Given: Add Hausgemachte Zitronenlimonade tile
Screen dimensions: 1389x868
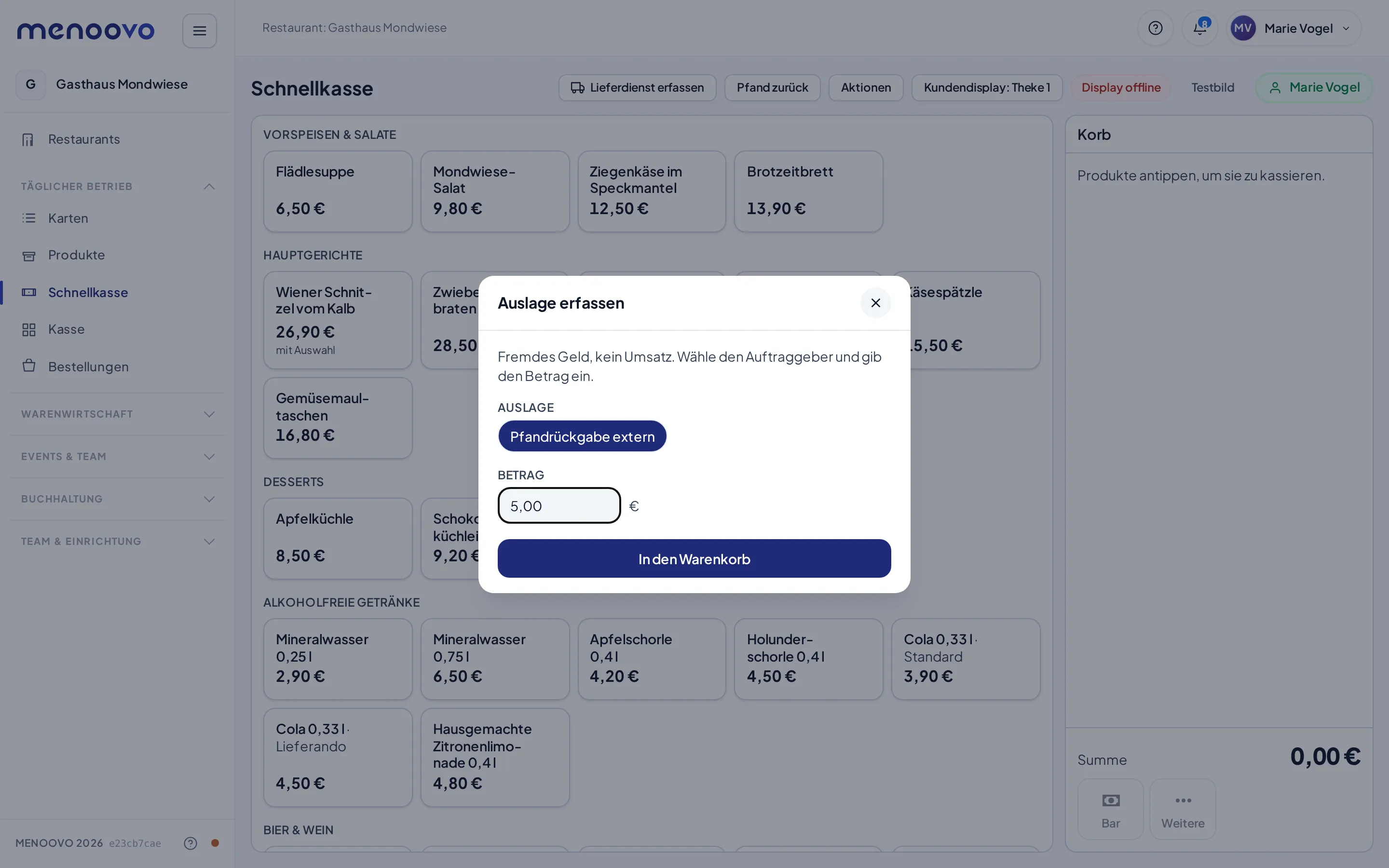Looking at the screenshot, I should pos(495,758).
